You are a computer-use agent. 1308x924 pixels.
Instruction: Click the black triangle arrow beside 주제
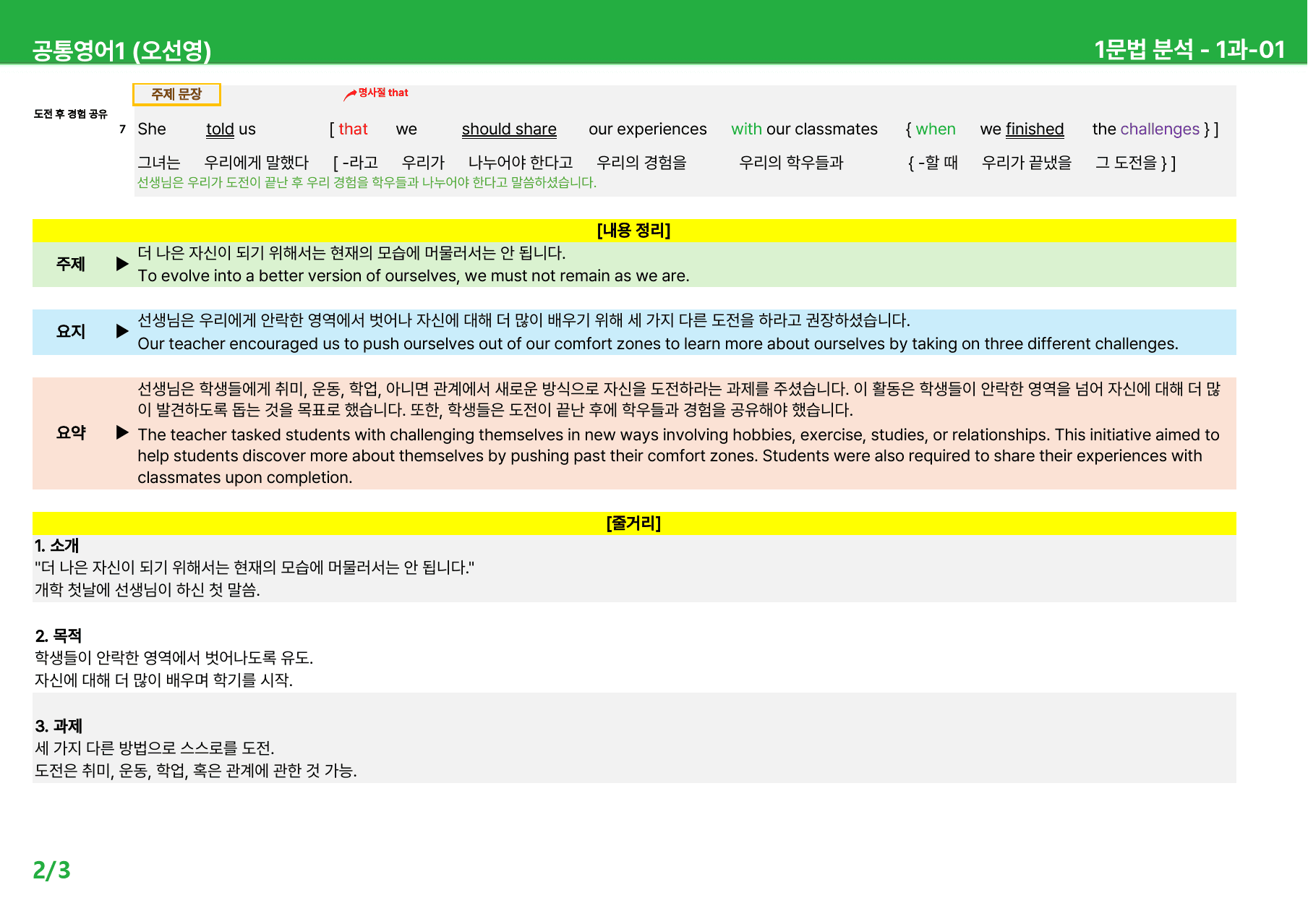(x=122, y=264)
